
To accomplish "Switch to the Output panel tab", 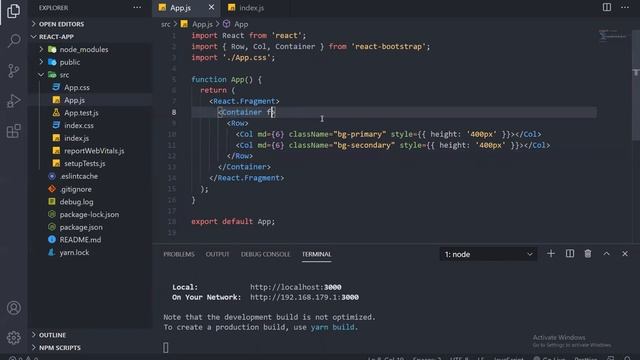I will (217, 254).
